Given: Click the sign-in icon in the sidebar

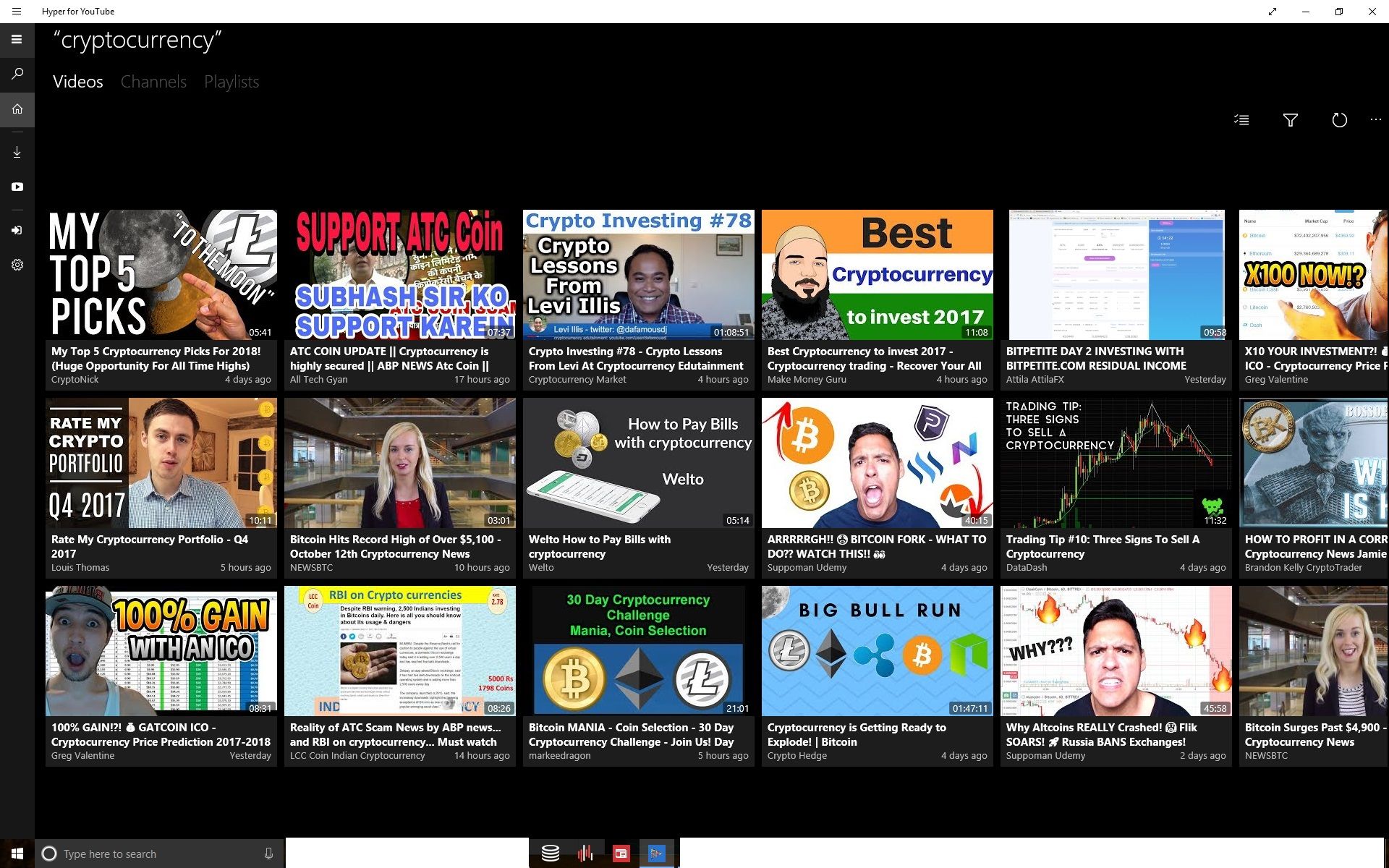Looking at the screenshot, I should point(17,230).
